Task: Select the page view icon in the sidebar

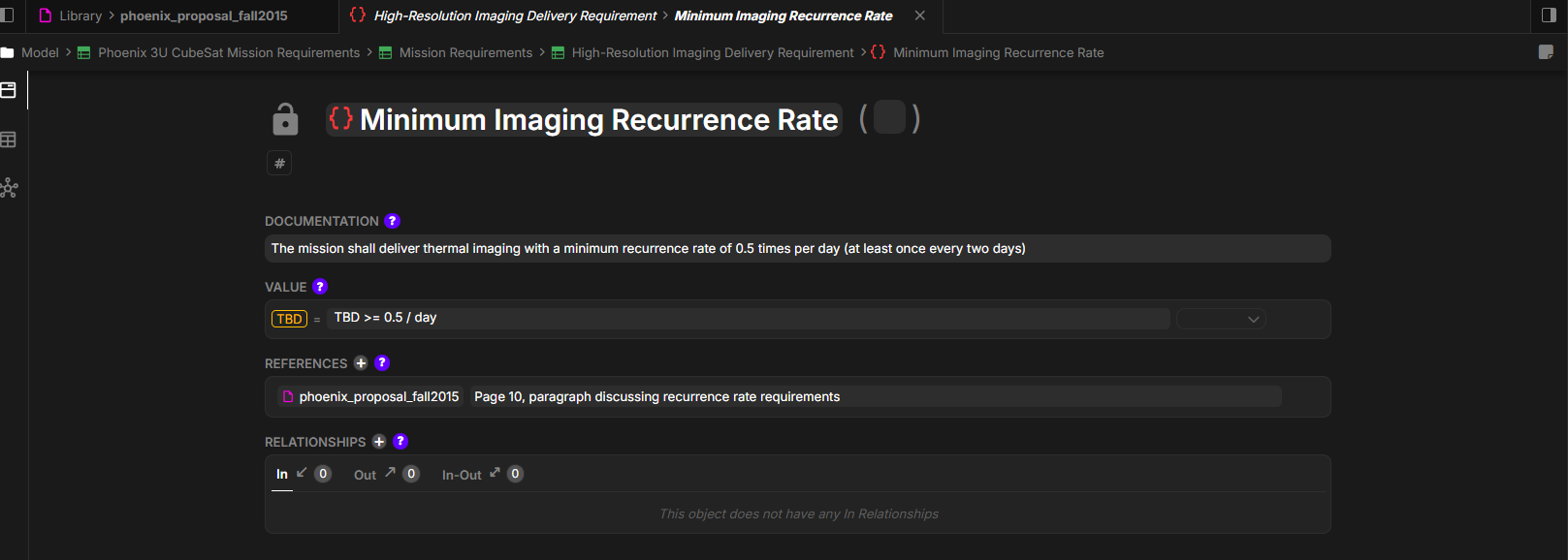Action: point(9,90)
